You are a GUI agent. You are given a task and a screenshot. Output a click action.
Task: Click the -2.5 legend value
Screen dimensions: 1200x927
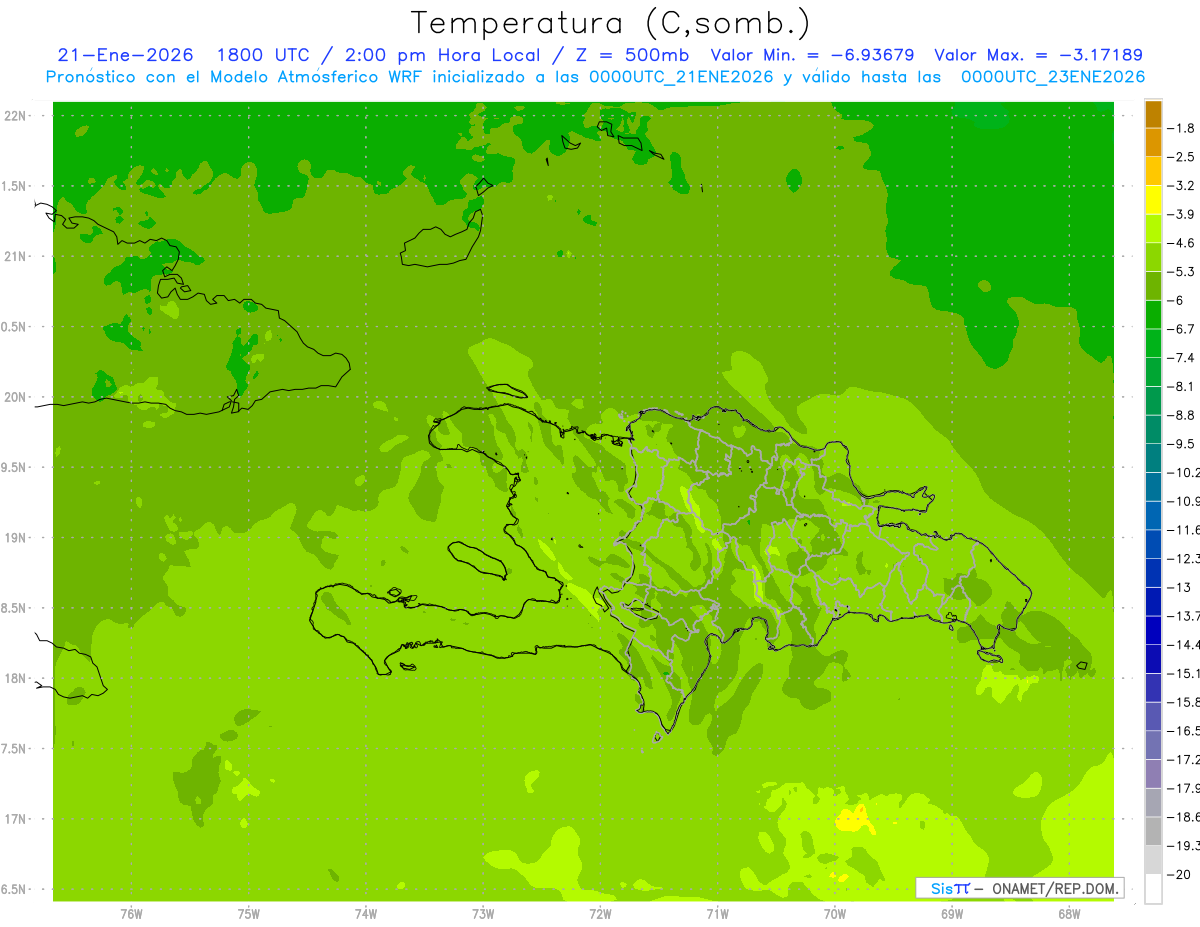tap(1181, 157)
